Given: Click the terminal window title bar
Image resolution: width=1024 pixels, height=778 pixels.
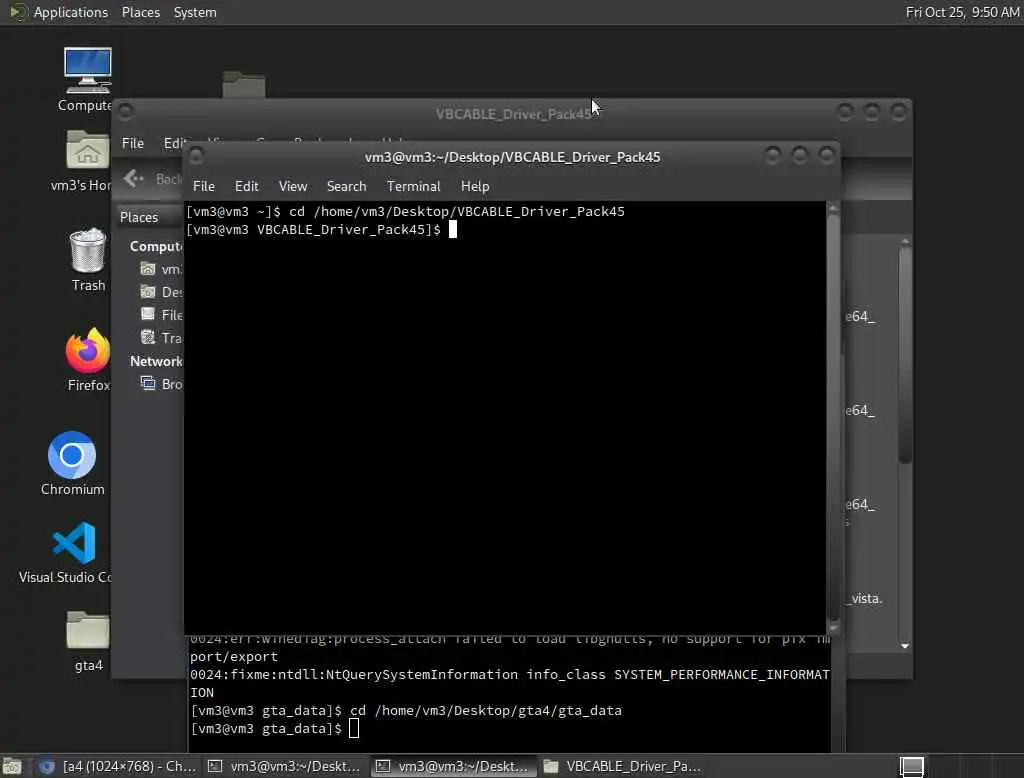Looking at the screenshot, I should point(512,157).
